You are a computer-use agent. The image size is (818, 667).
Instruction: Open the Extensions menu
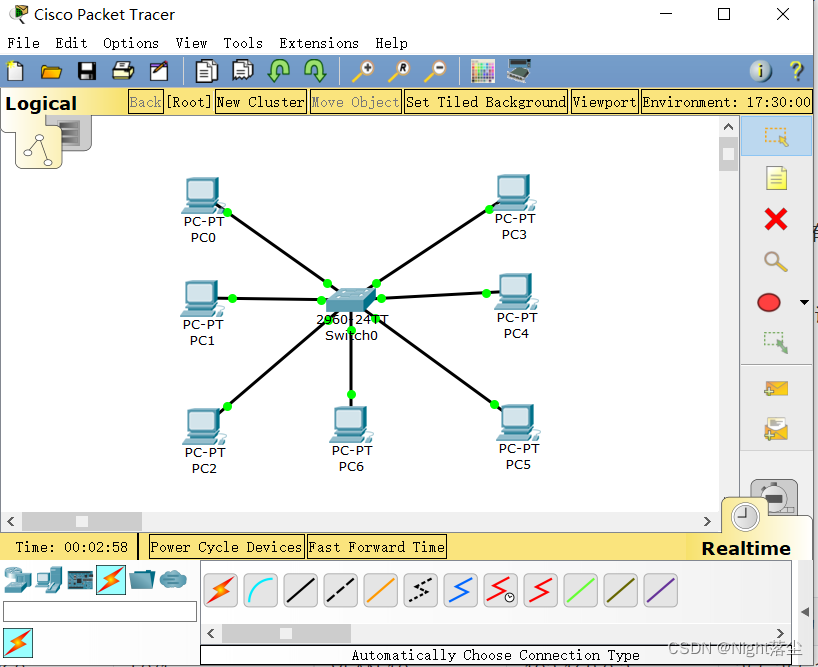pyautogui.click(x=319, y=43)
